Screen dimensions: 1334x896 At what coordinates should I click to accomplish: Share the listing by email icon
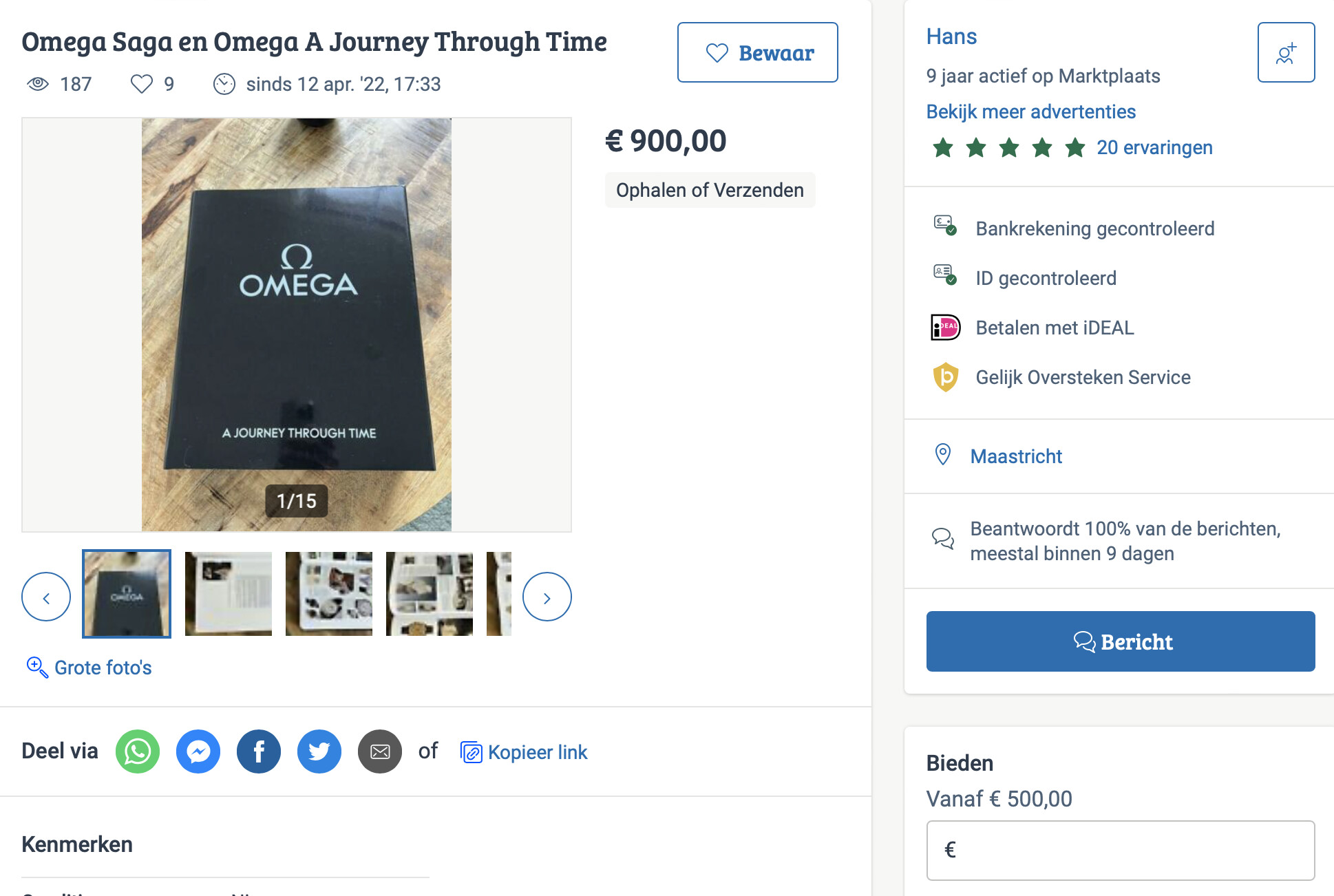click(380, 751)
